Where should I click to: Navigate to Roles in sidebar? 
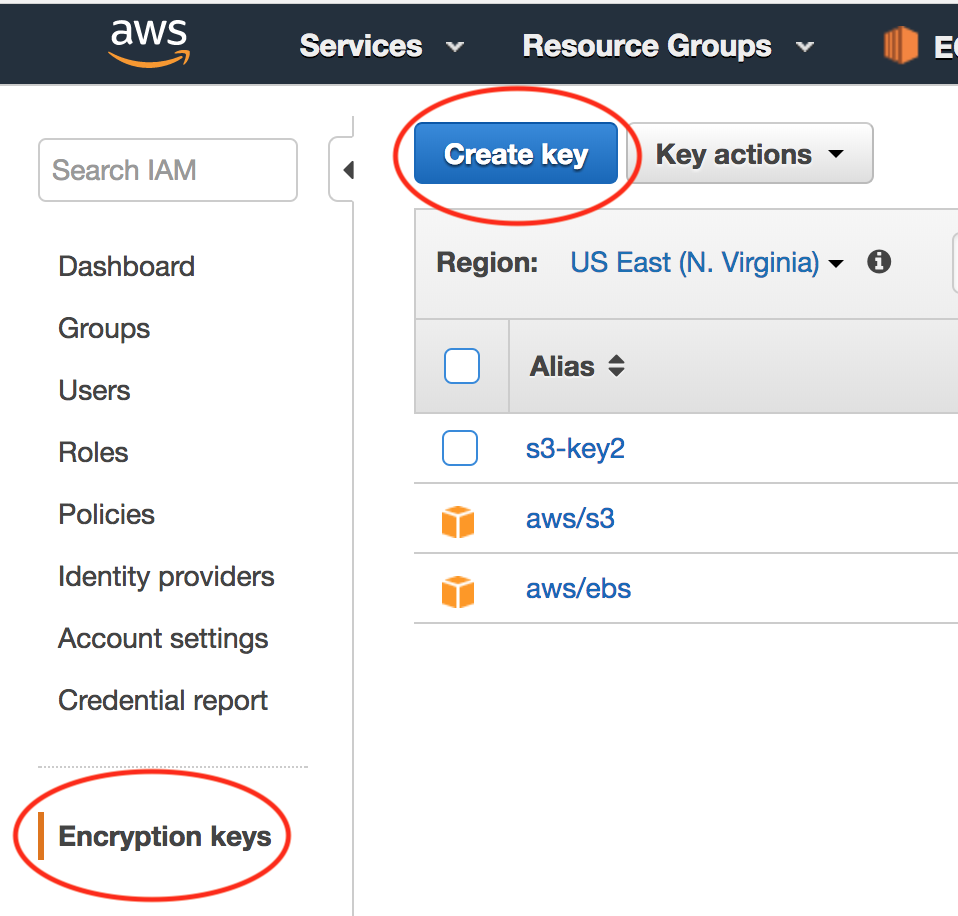coord(93,452)
